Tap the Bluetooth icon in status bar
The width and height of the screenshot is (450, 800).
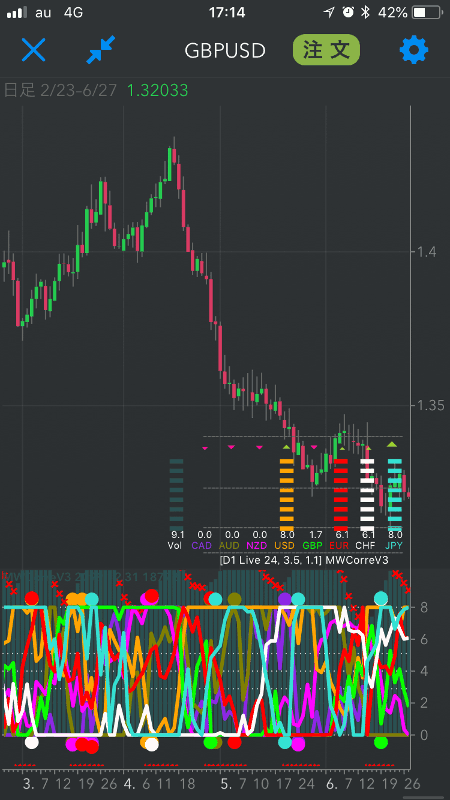[x=365, y=12]
